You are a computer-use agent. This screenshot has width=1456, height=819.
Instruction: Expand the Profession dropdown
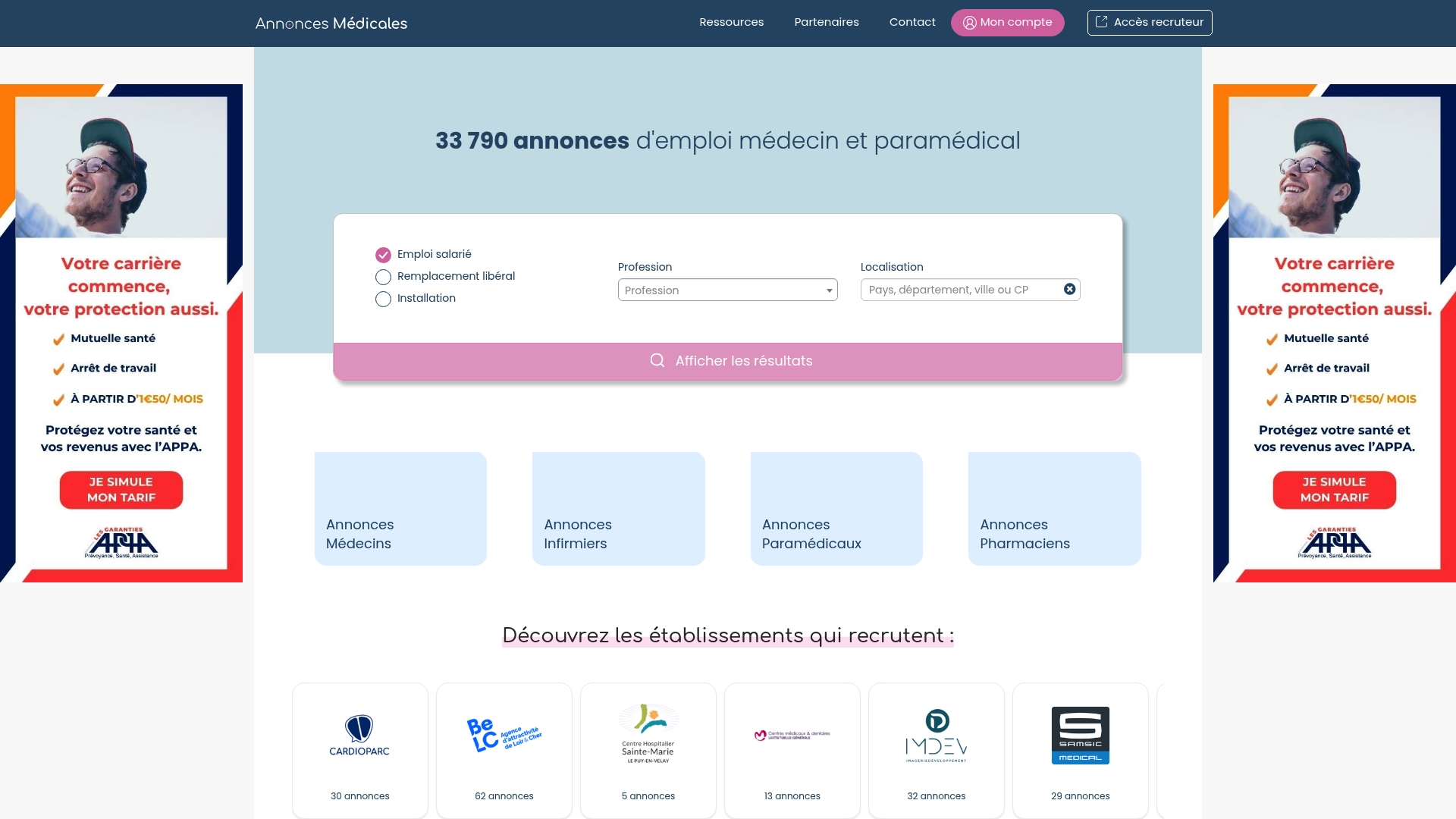[x=727, y=290]
